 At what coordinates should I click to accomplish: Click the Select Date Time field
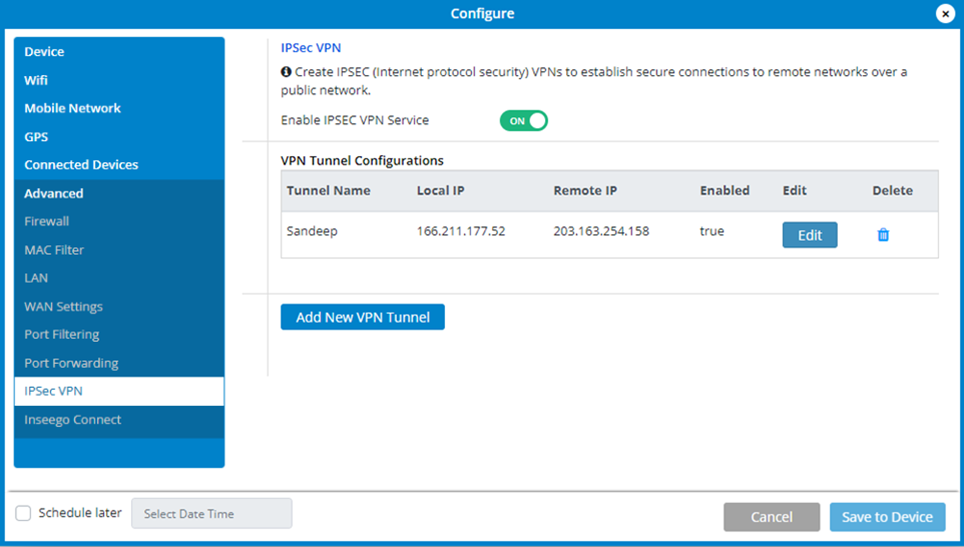click(211, 513)
